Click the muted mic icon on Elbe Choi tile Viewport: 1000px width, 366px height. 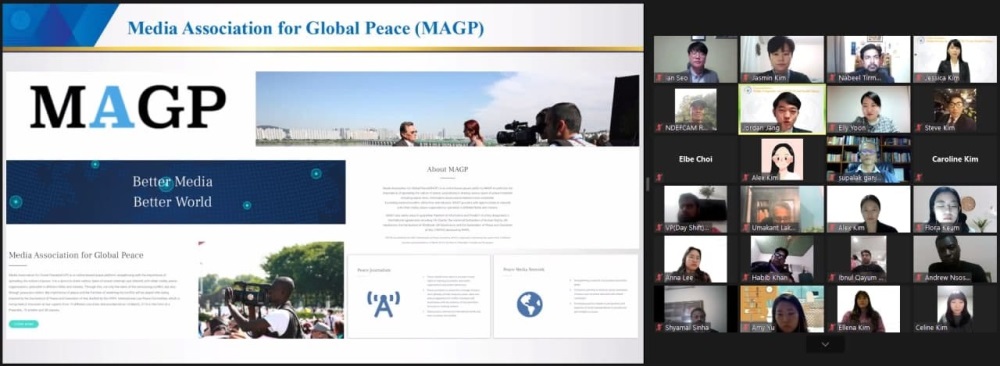[659, 177]
